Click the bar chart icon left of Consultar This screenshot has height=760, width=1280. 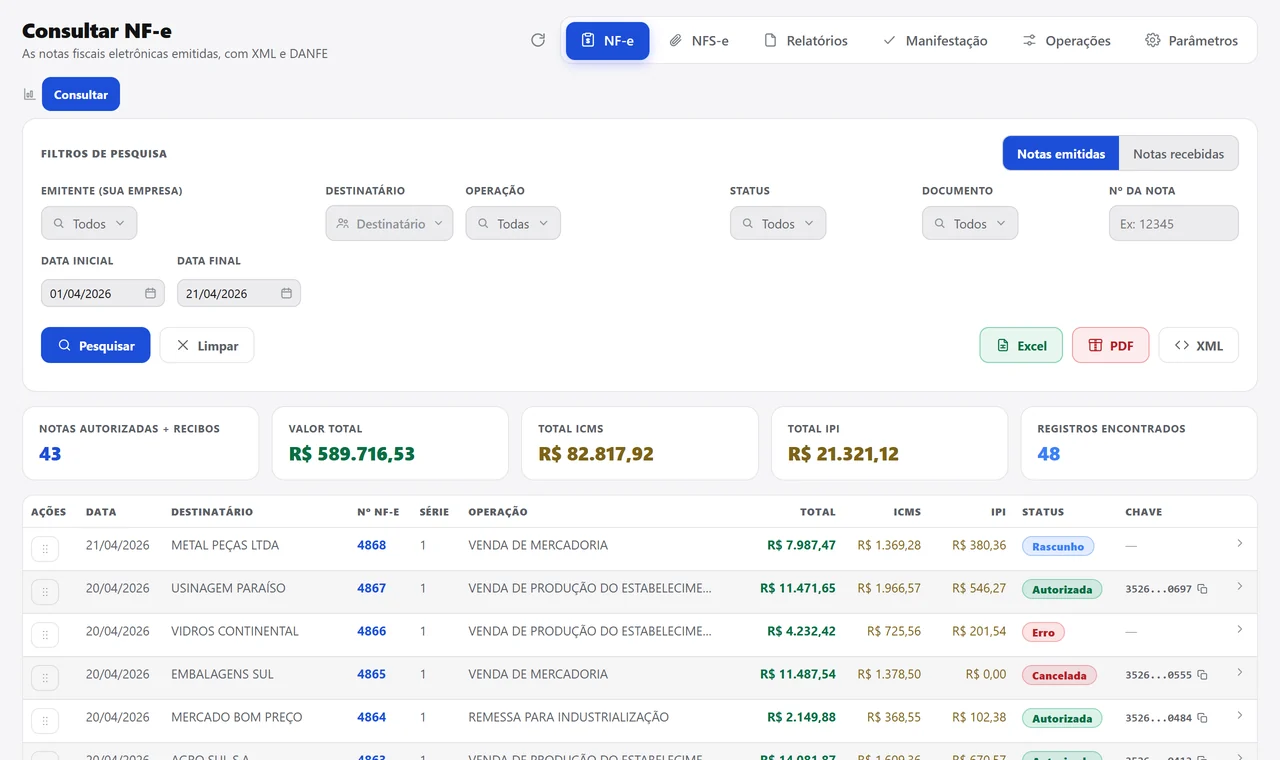point(29,94)
